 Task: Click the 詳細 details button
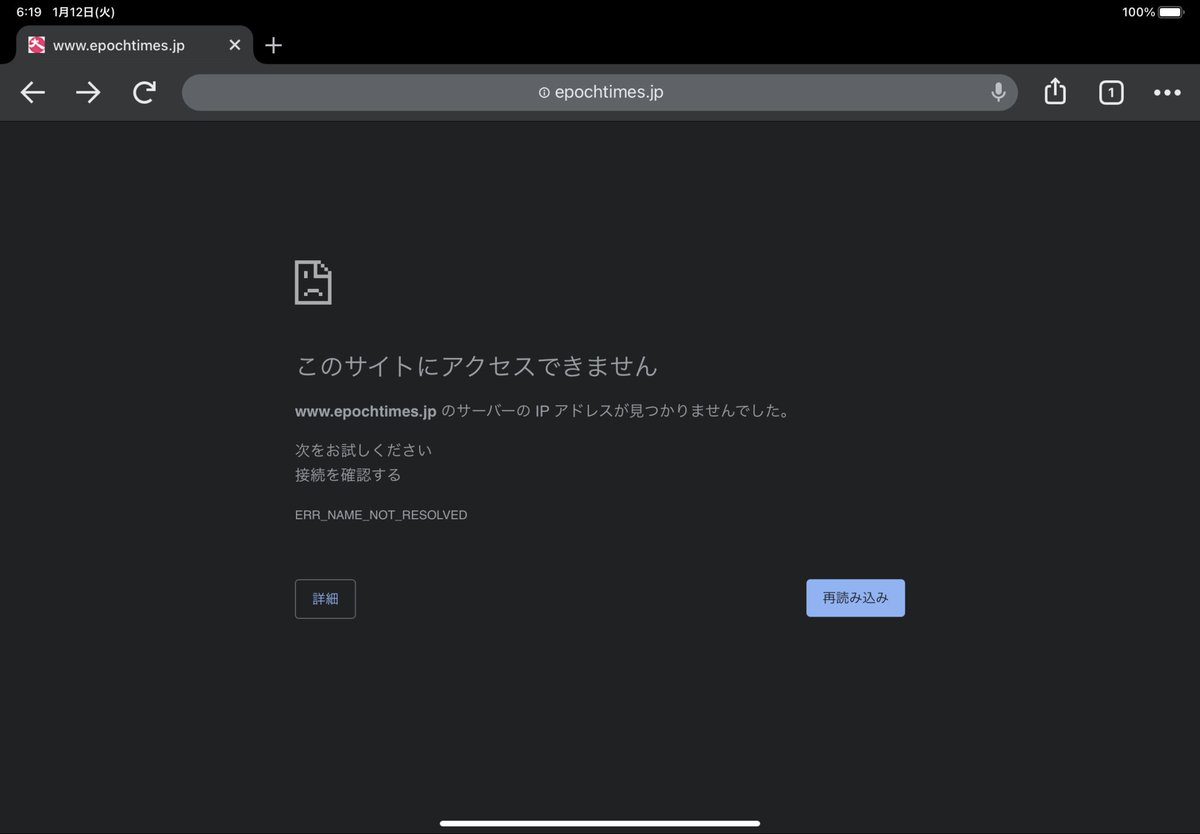[325, 599]
